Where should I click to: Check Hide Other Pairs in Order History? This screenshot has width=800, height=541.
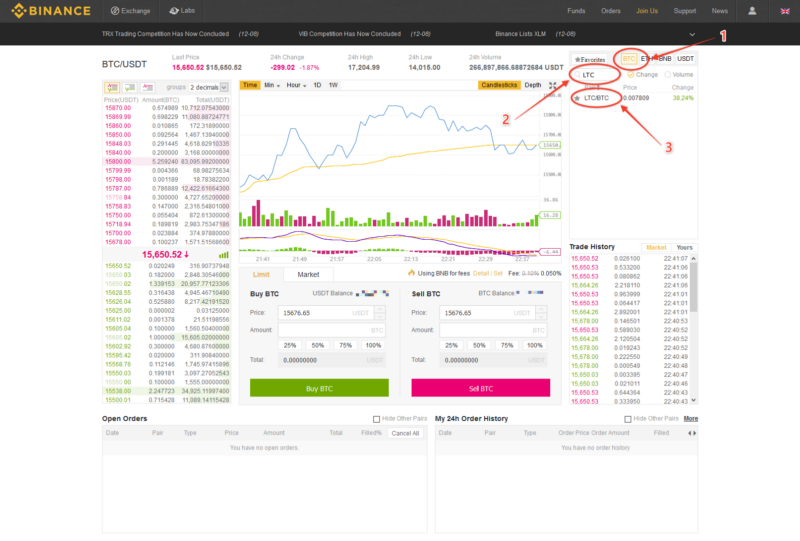point(628,419)
